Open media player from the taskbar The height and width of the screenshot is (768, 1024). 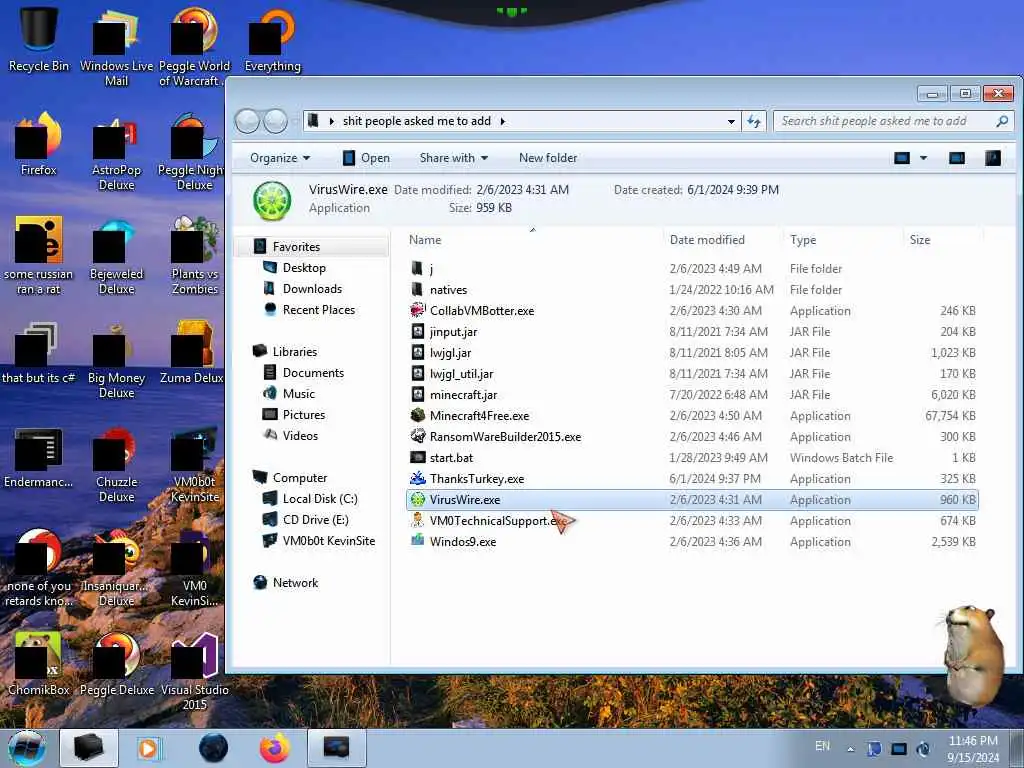[150, 748]
